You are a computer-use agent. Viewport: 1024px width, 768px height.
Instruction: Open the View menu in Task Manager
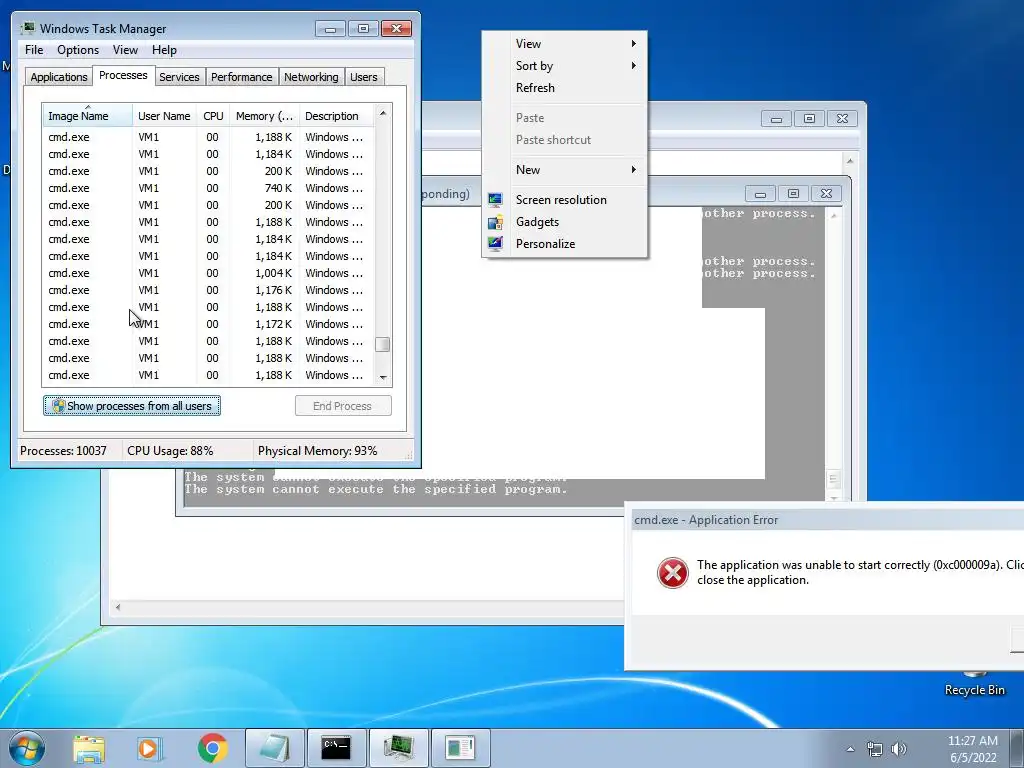coord(125,50)
